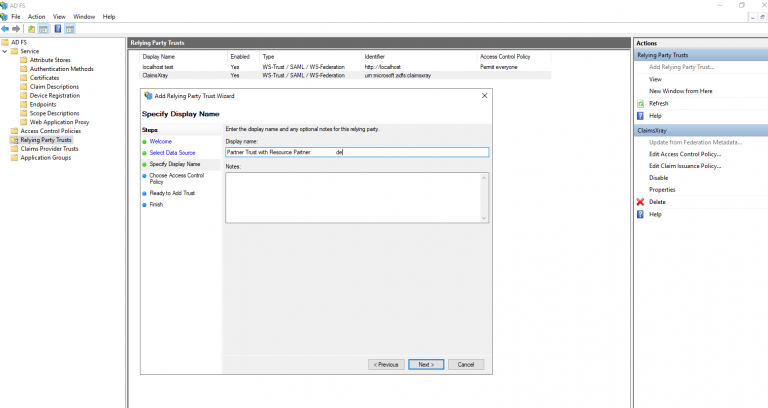768x408 pixels.
Task: Open the Help menu
Action: pos(109,17)
